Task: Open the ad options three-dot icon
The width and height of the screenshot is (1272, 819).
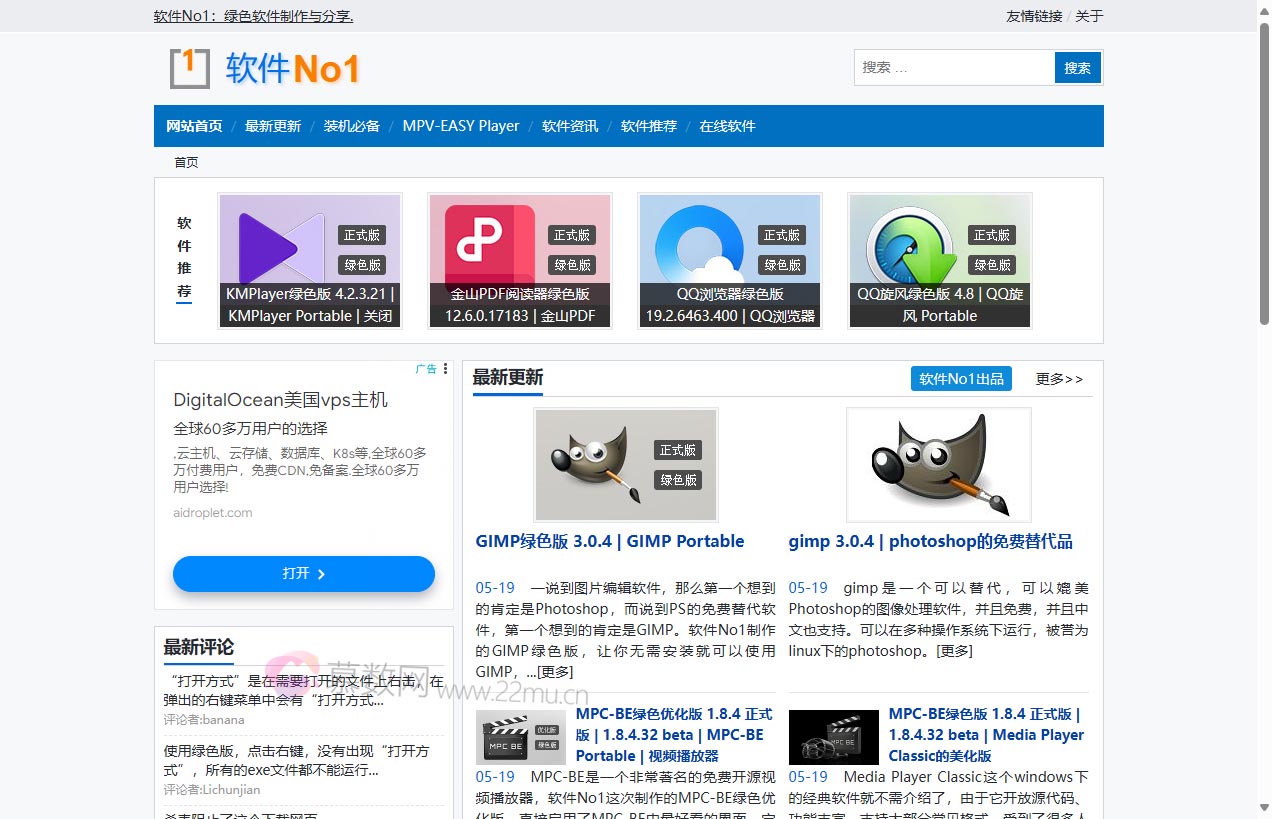Action: (x=447, y=369)
